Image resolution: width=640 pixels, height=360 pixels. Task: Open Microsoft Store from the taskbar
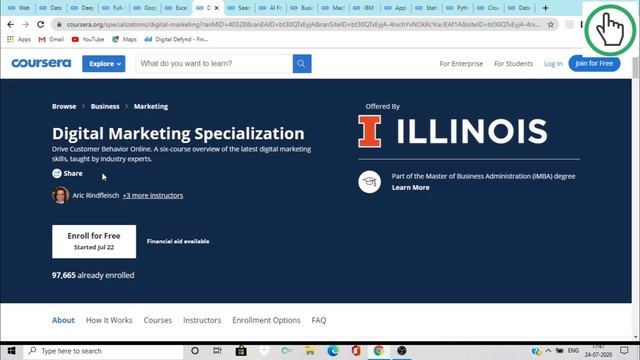point(241,351)
